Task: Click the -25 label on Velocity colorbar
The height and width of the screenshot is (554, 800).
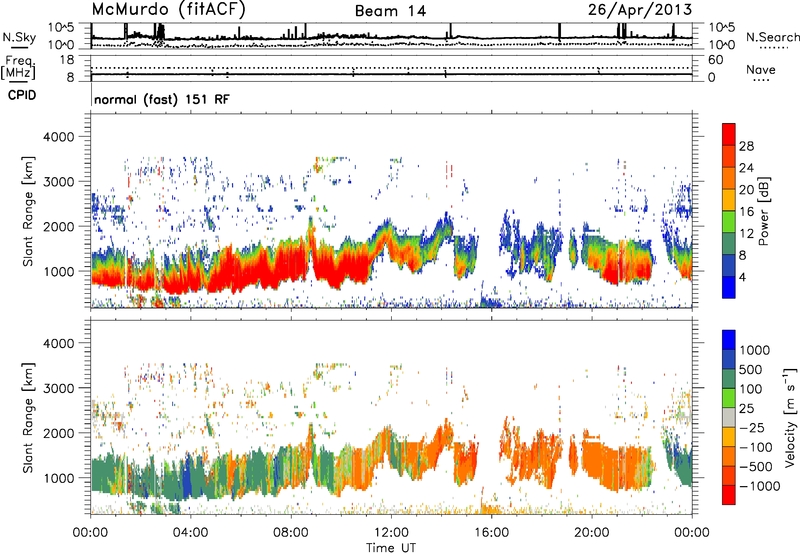Action: click(751, 427)
